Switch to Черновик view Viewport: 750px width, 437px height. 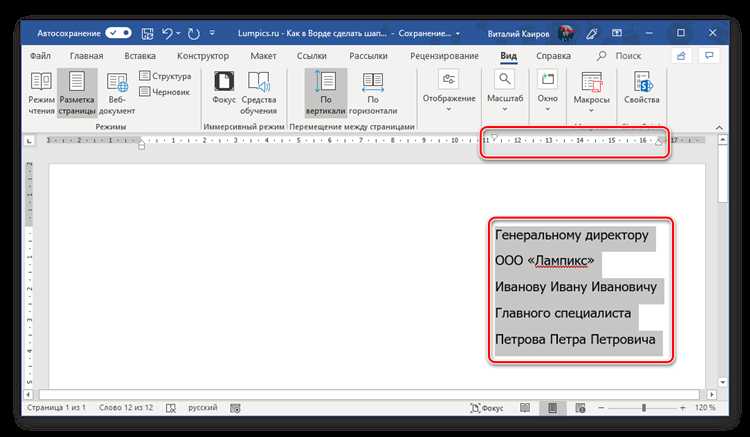(x=165, y=92)
